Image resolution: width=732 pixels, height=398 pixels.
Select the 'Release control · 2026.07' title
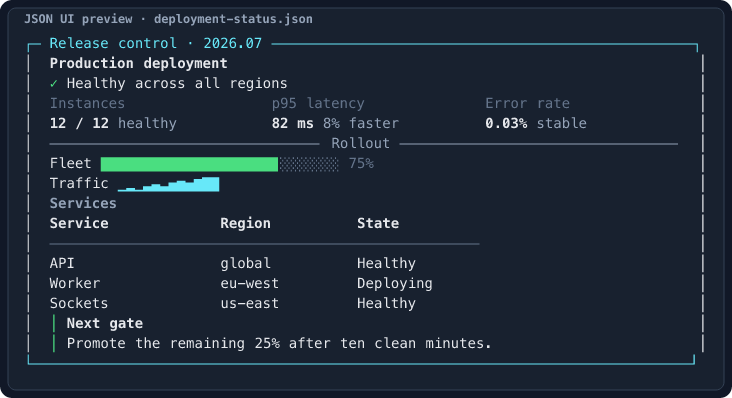pyautogui.click(x=155, y=43)
